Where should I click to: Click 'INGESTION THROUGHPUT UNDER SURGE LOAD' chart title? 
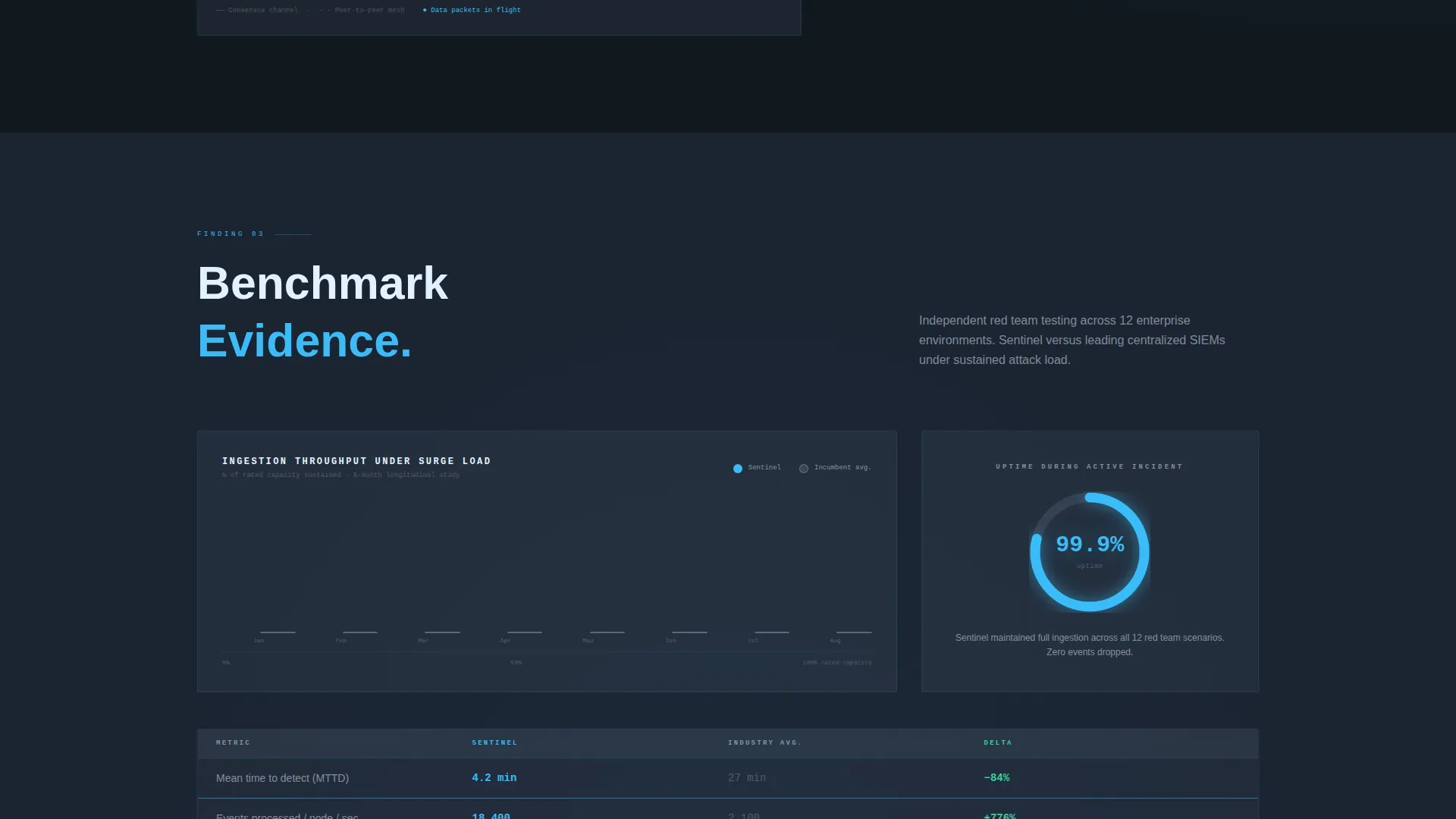tap(356, 461)
